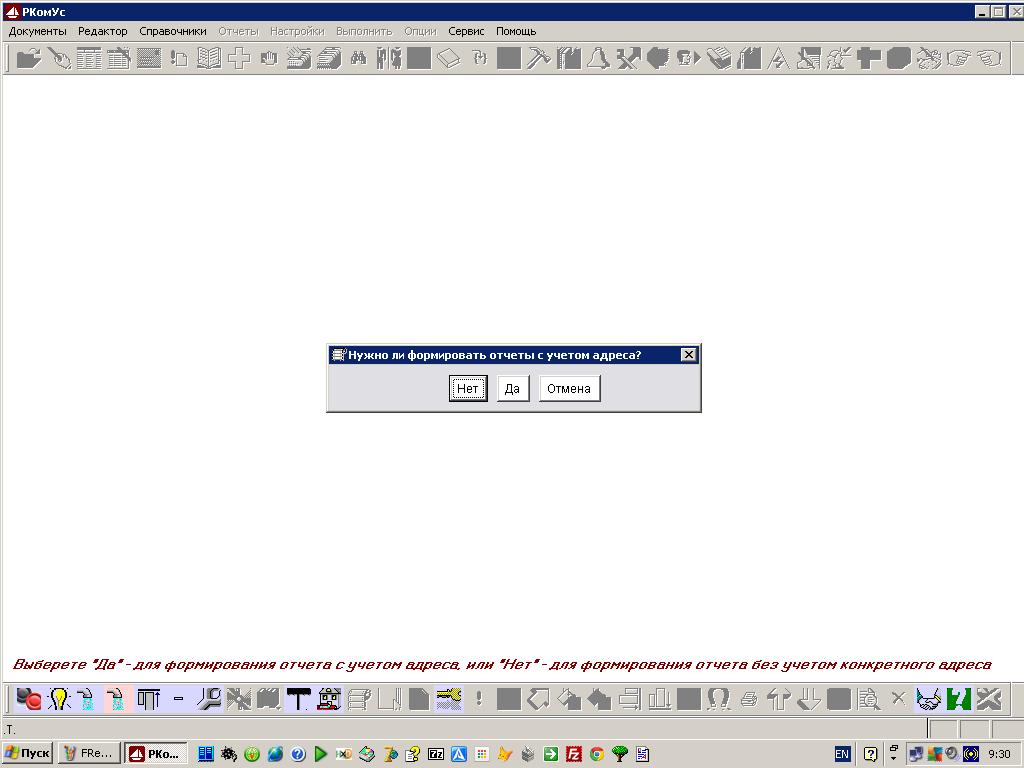Viewport: 1024px width, 768px height.
Task: Click the bell icon in top toolbar
Action: pyautogui.click(x=598, y=58)
